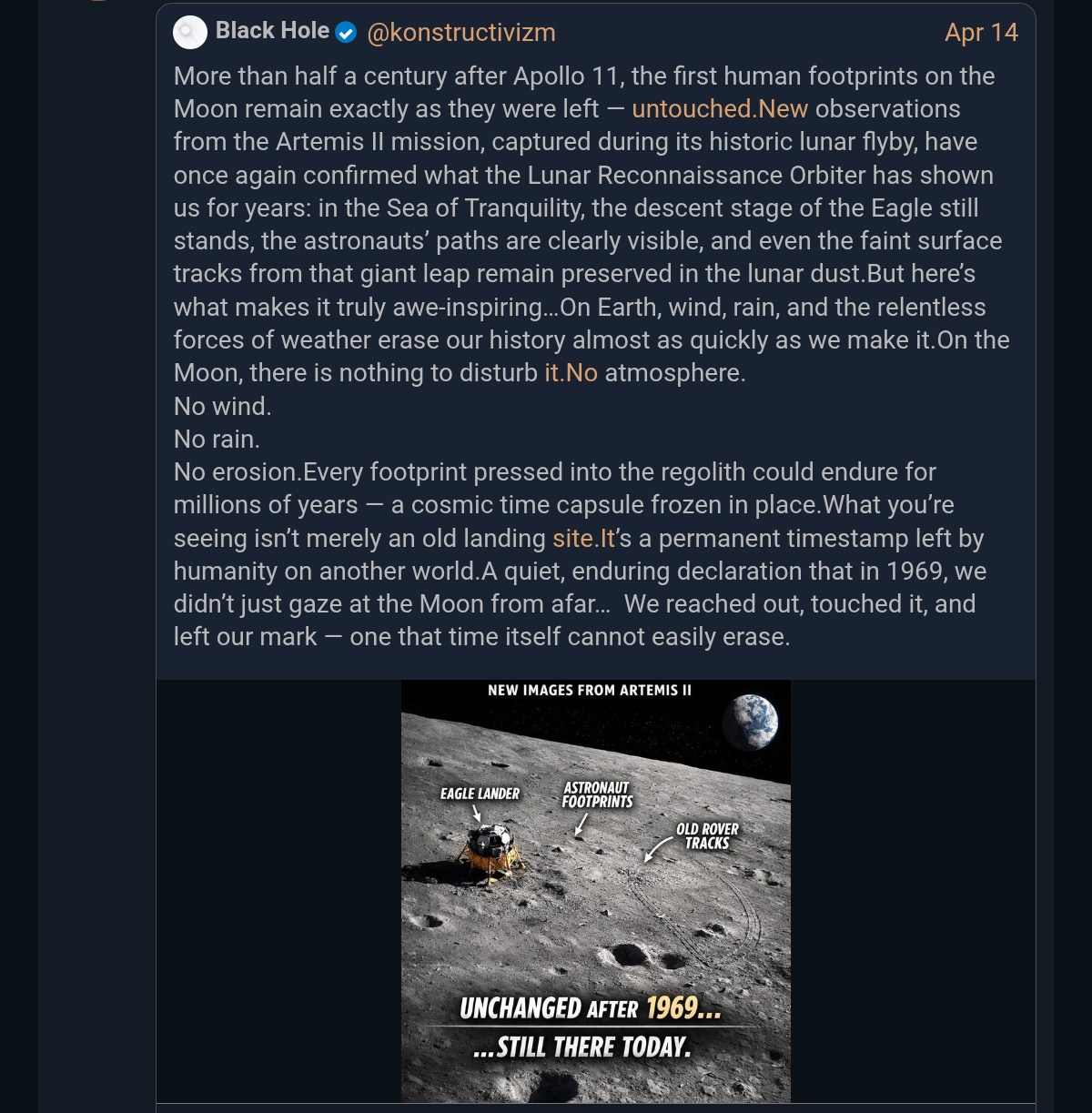Click the "UNCHANGED AFTER 1969..." caption
Viewport: 1092px width, 1113px height.
(x=590, y=1008)
